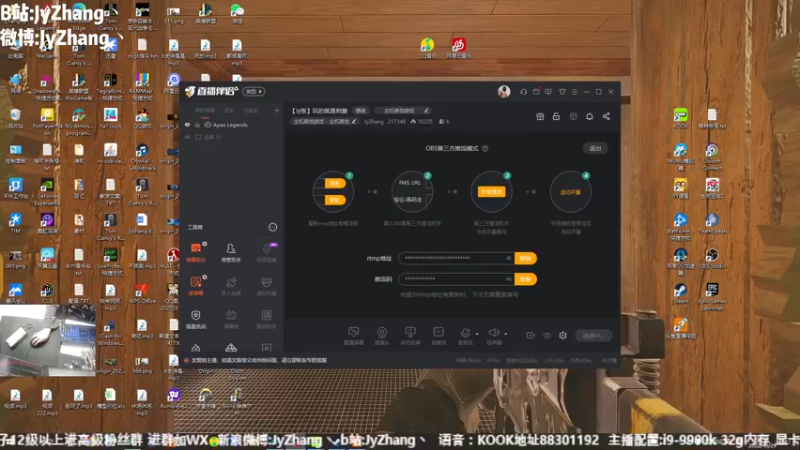Reveal the hidden stream key
Screen dimensions: 800x450
pos(508,279)
